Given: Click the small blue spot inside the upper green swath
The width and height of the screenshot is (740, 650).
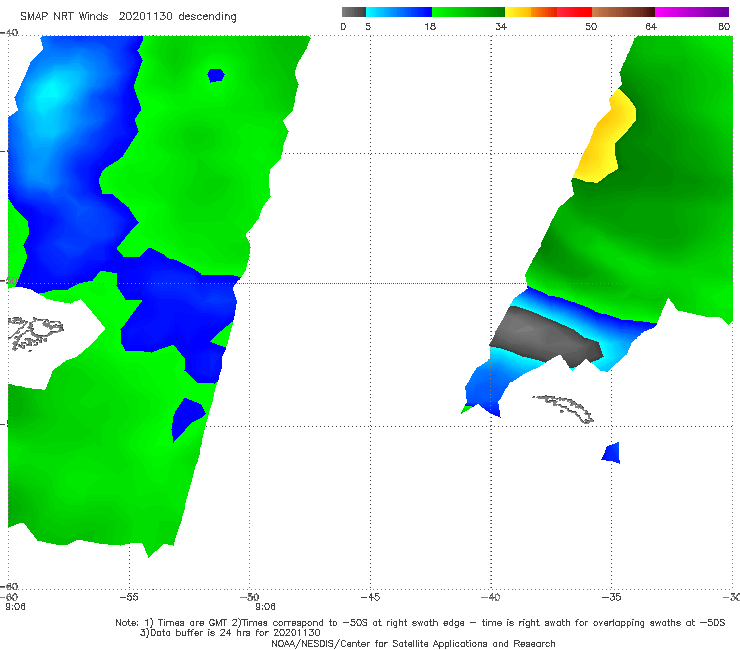Looking at the screenshot, I should pyautogui.click(x=216, y=75).
